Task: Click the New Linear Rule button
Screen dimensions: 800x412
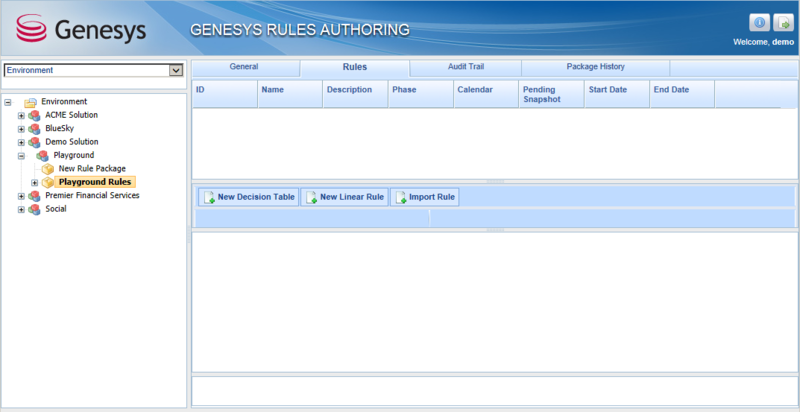Action: [x=344, y=197]
